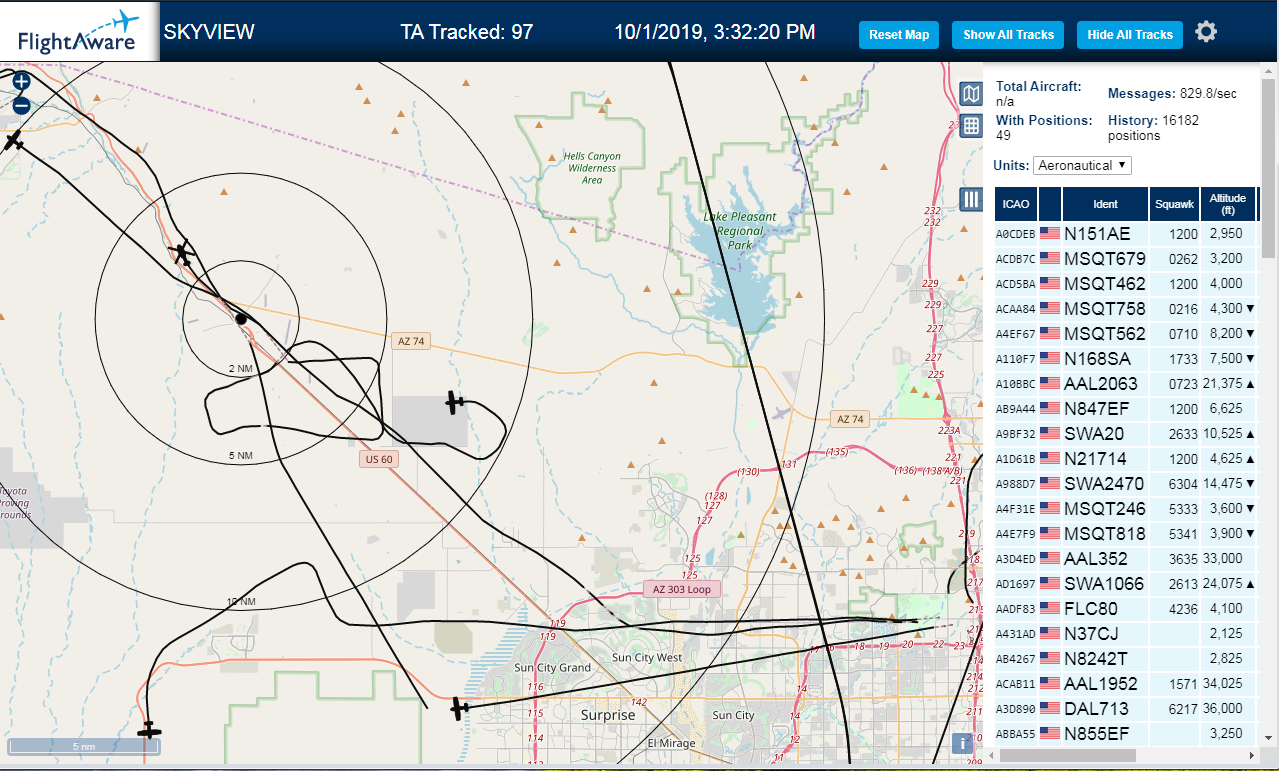Select the AAL1952 aircraft row
1279x771 pixels.
[x=1126, y=683]
